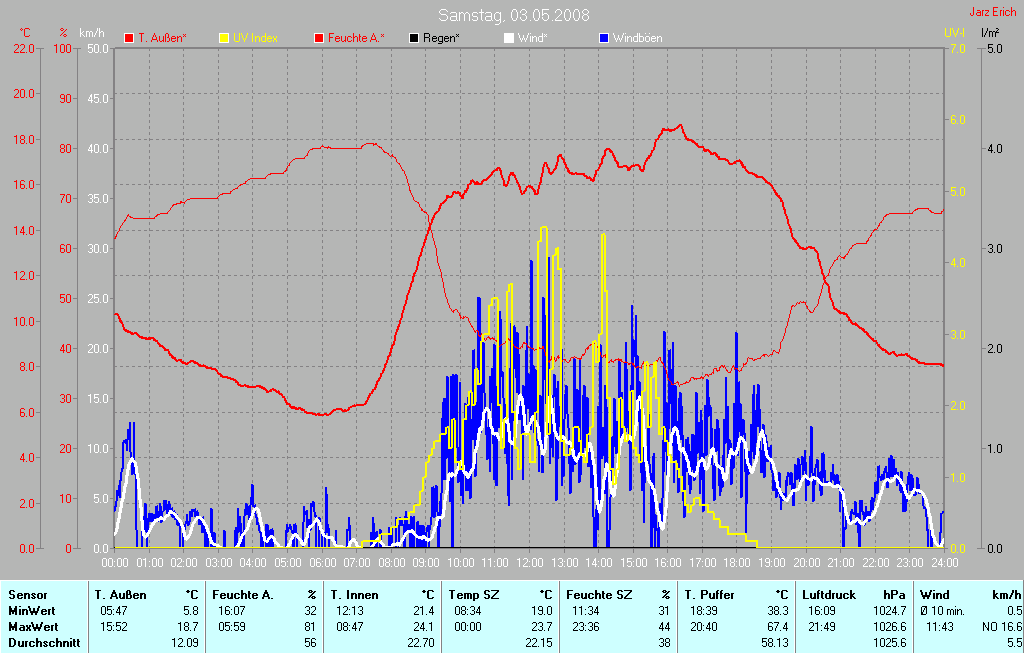The width and height of the screenshot is (1024, 653).
Task: Select the 'T. Außen*' legend label
Action: pyautogui.click(x=162, y=38)
